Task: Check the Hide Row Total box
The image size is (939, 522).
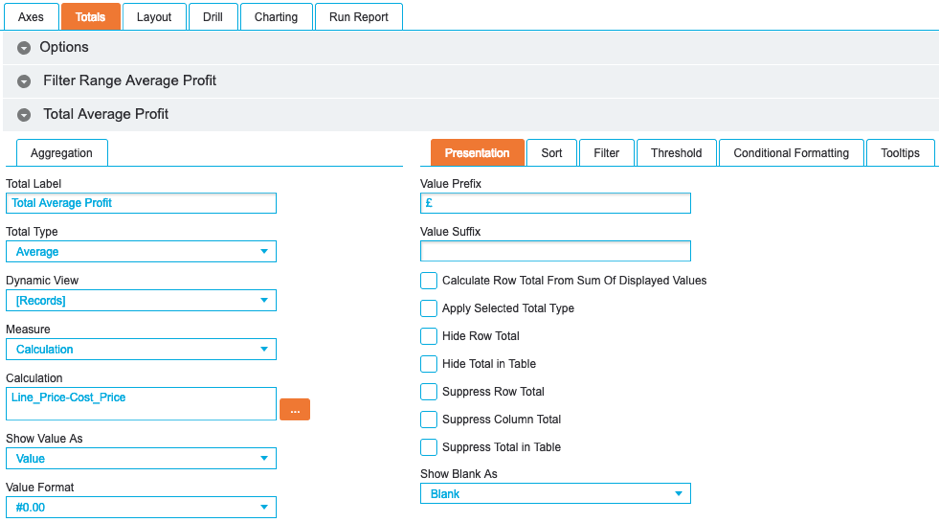Action: click(x=429, y=336)
